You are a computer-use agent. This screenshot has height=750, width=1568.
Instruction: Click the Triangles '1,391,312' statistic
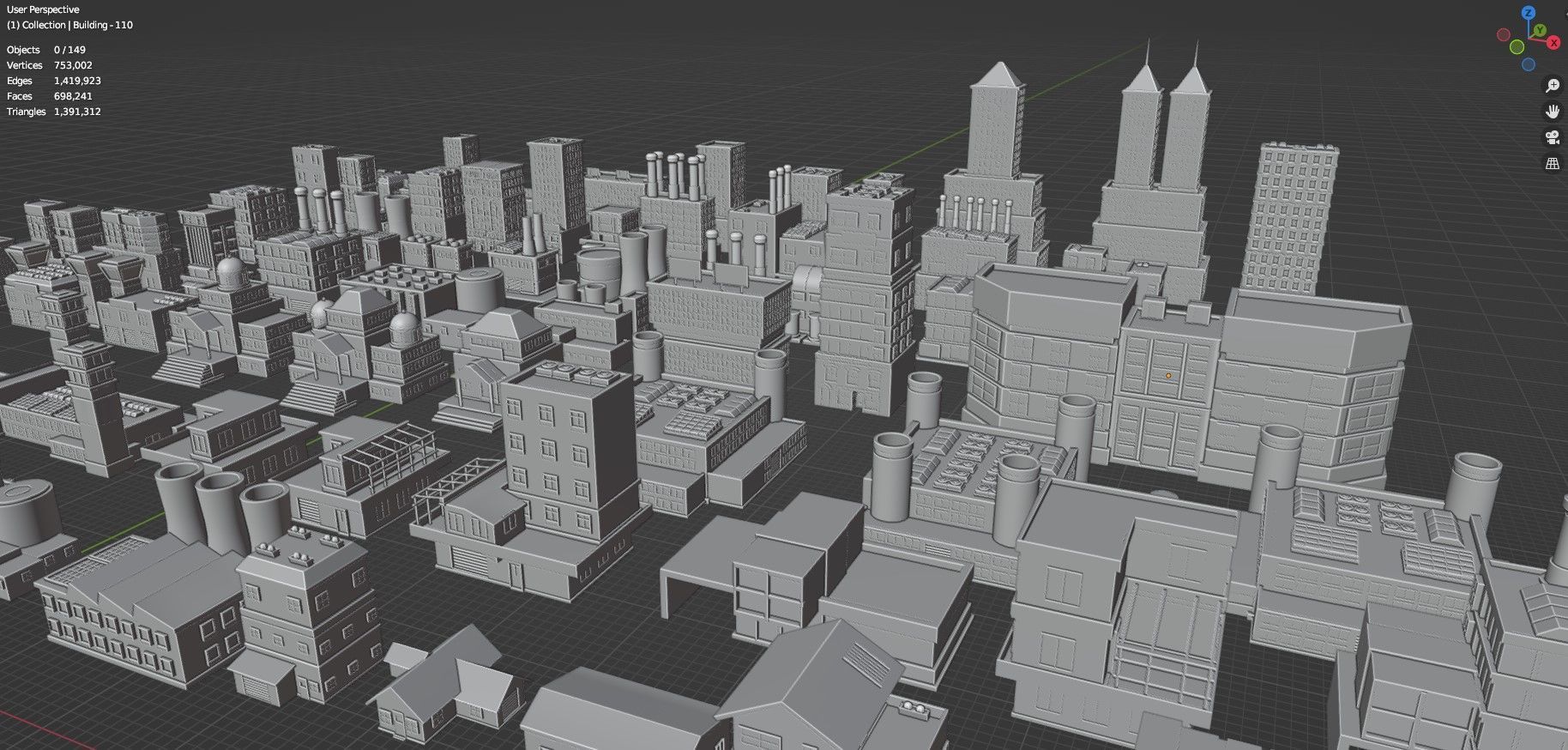[x=77, y=112]
